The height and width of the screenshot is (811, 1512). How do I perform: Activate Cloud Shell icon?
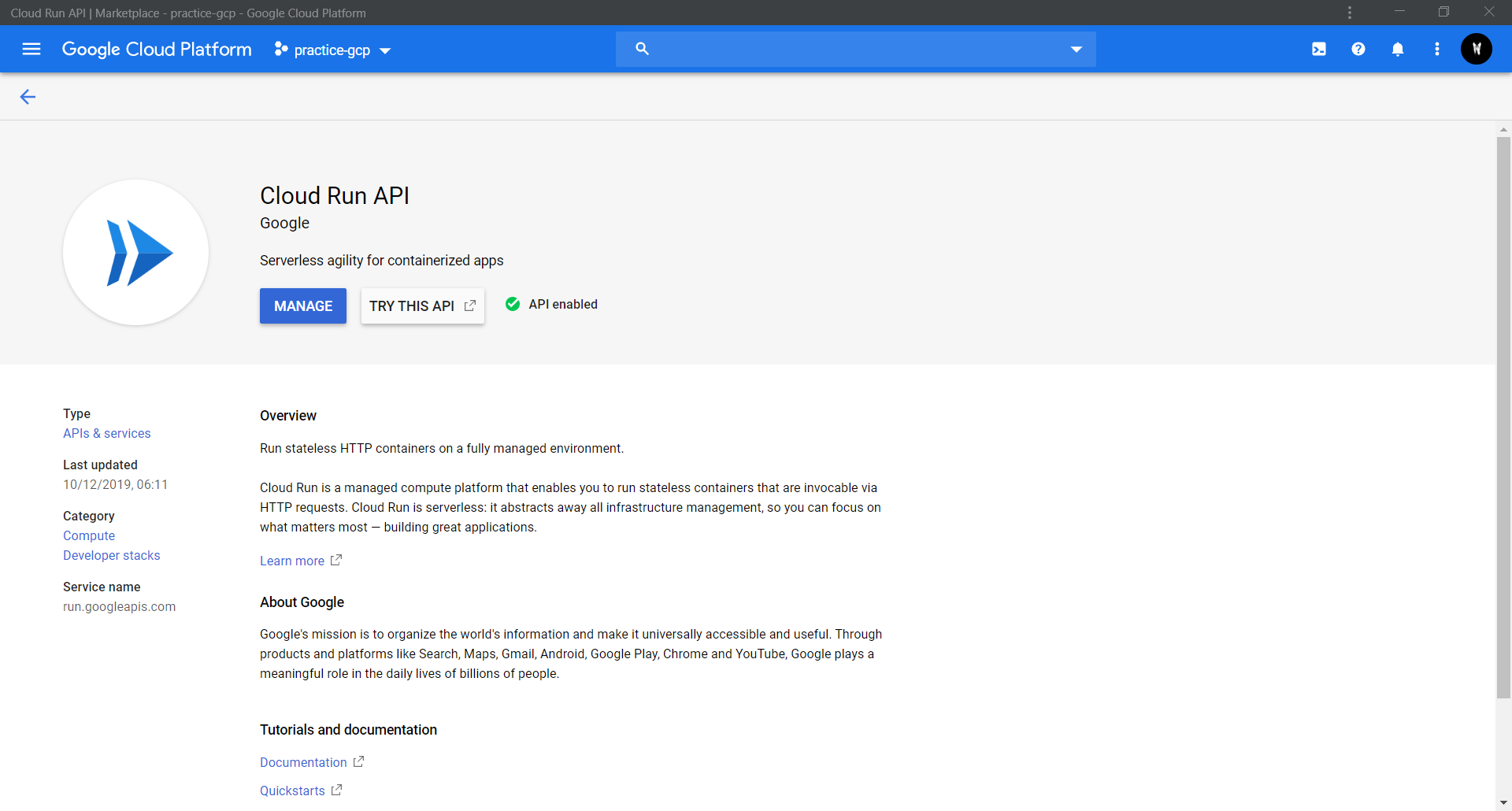1319,49
